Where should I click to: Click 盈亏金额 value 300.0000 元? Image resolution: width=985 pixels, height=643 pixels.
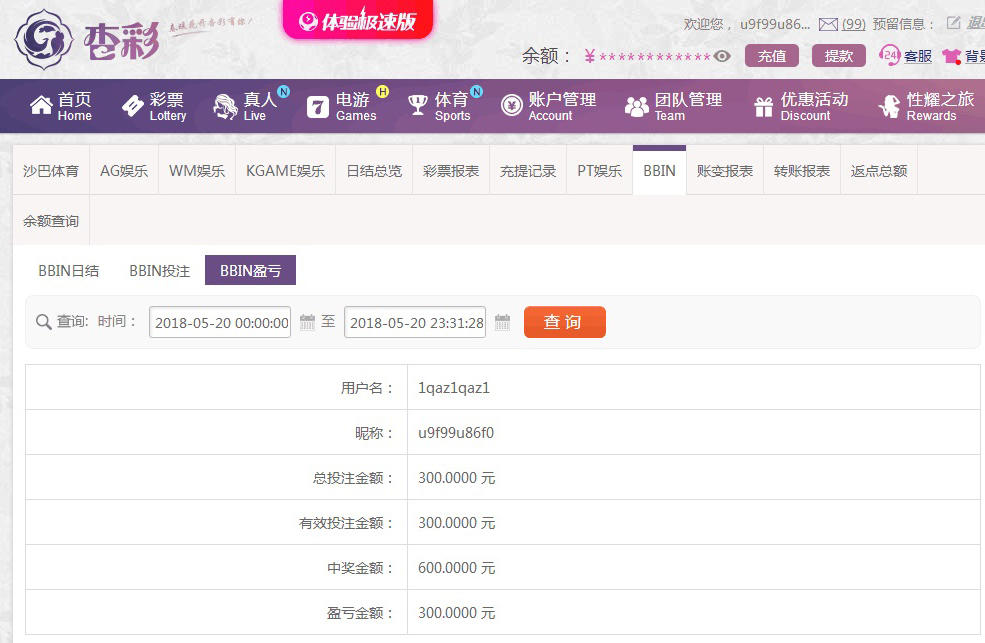coord(457,613)
